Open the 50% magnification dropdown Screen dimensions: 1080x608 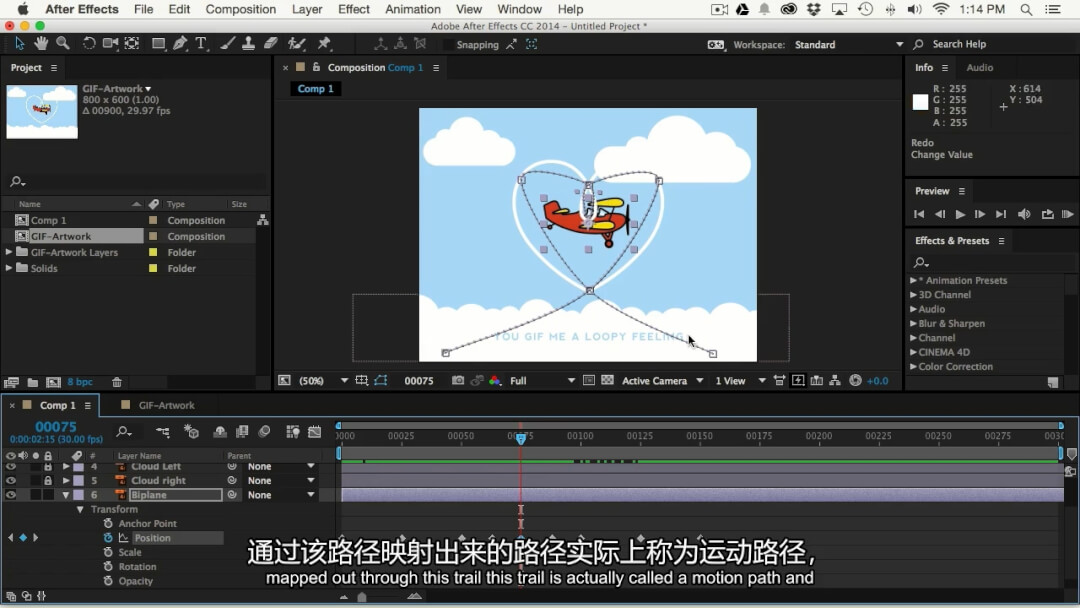click(x=322, y=381)
